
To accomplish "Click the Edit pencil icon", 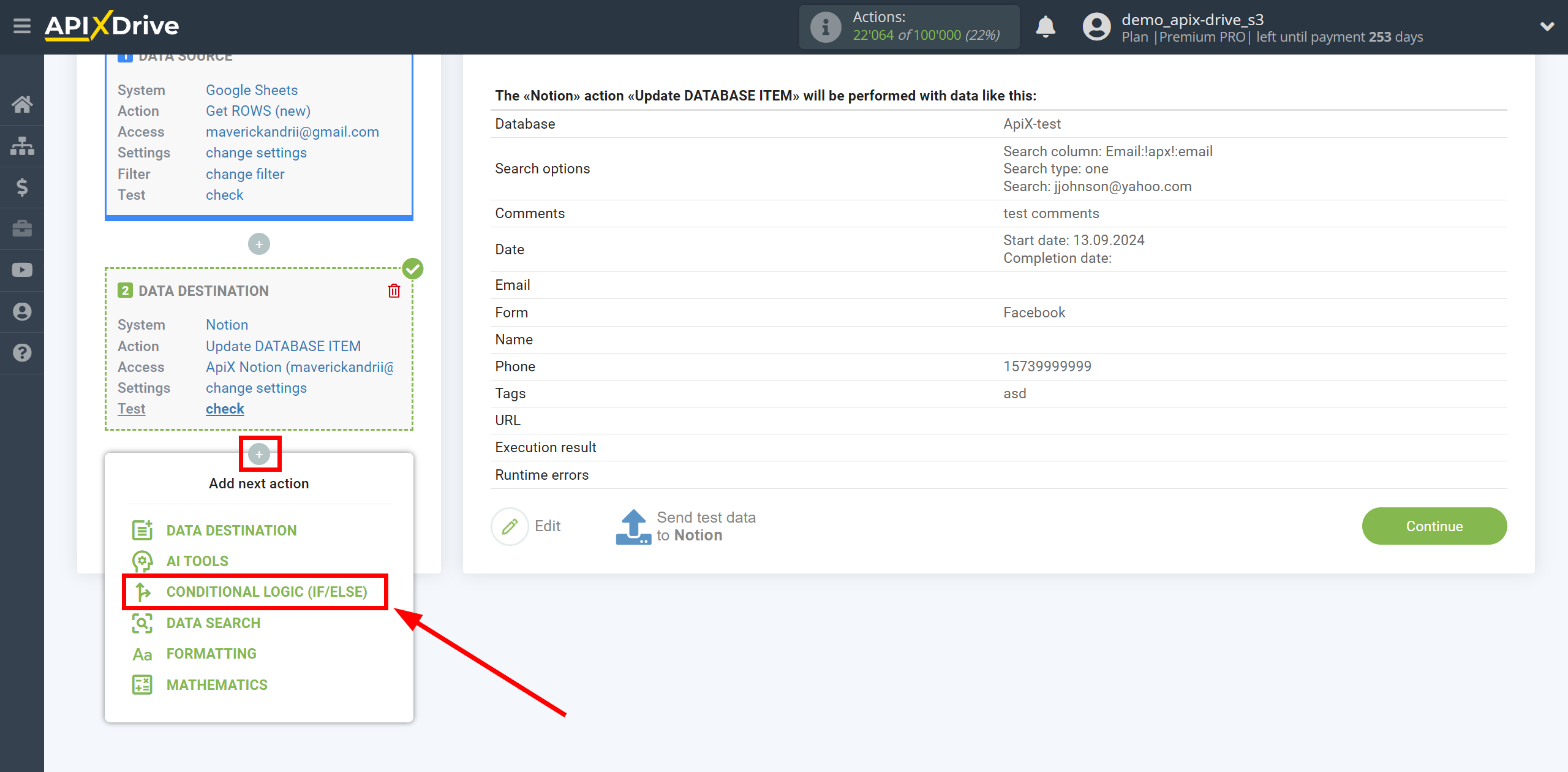I will [x=510, y=526].
